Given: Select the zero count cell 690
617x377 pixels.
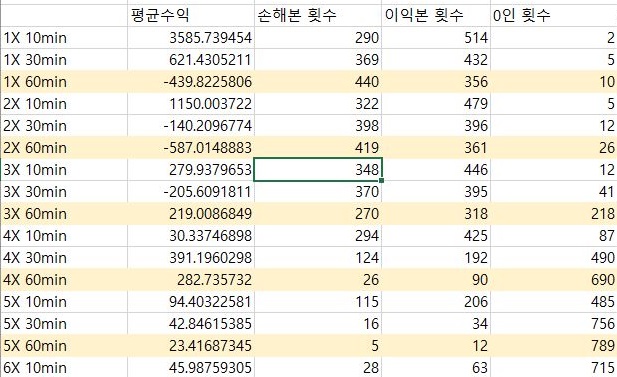Looking at the screenshot, I should click(x=554, y=280).
